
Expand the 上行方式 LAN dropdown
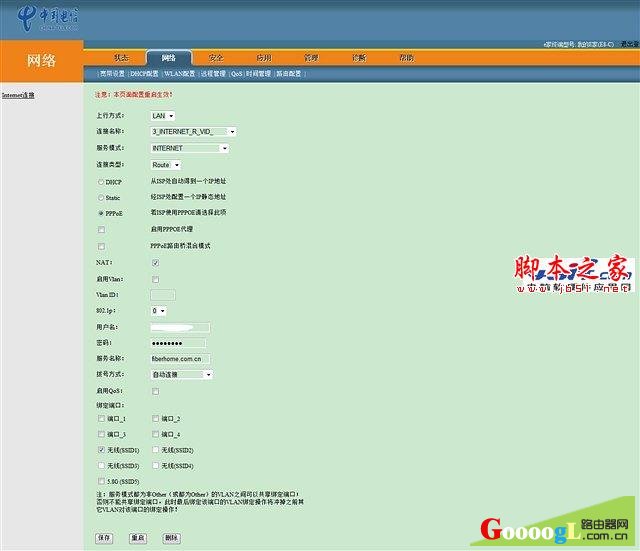pyautogui.click(x=163, y=116)
